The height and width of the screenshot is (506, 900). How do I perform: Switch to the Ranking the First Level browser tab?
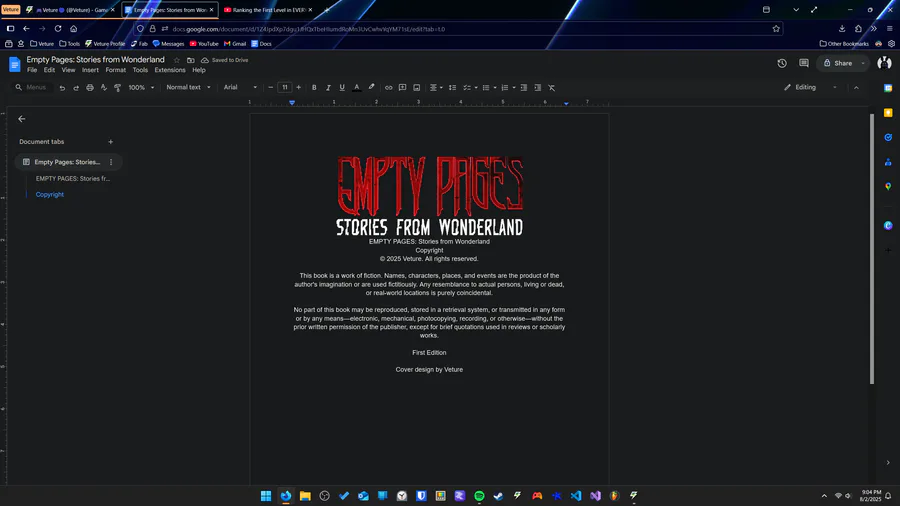coord(268,10)
